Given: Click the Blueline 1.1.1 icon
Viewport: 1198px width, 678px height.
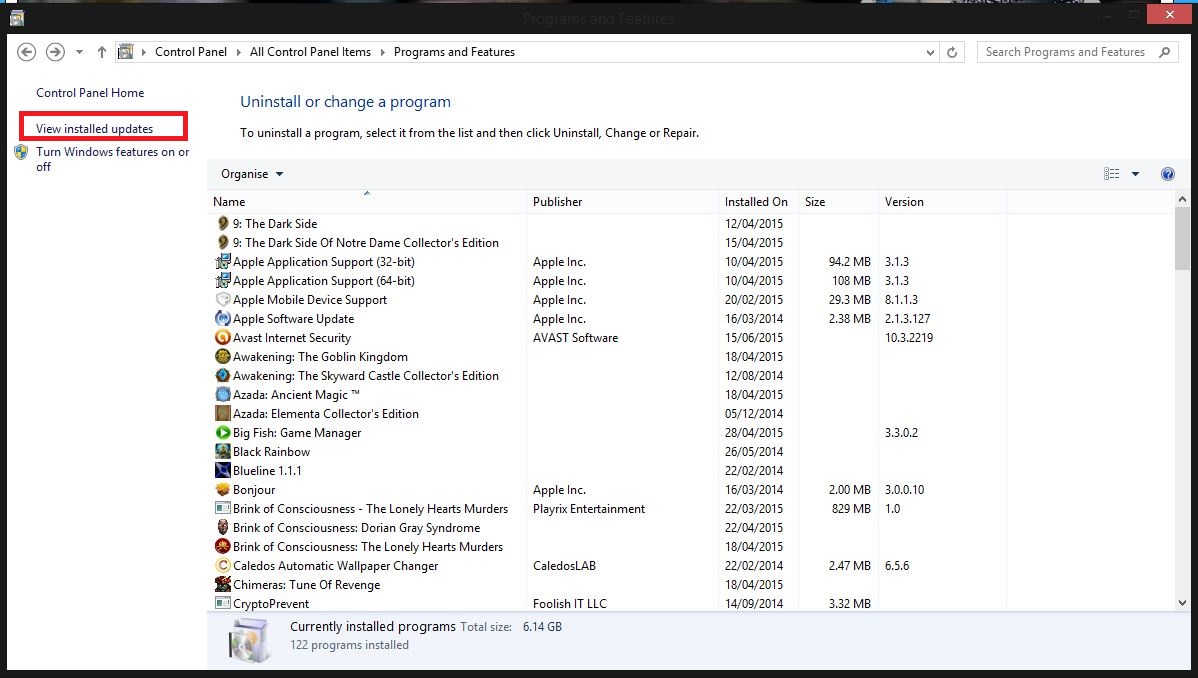Looking at the screenshot, I should click(x=222, y=470).
